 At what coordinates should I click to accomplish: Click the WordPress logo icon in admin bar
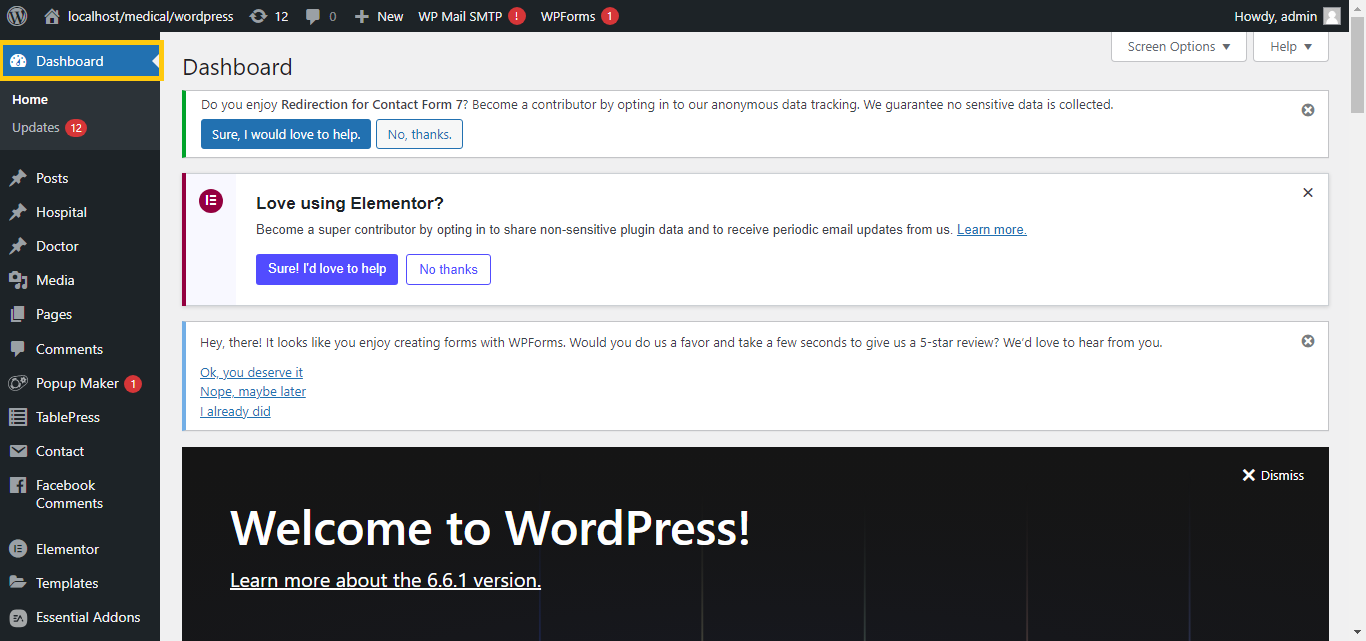pyautogui.click(x=17, y=16)
